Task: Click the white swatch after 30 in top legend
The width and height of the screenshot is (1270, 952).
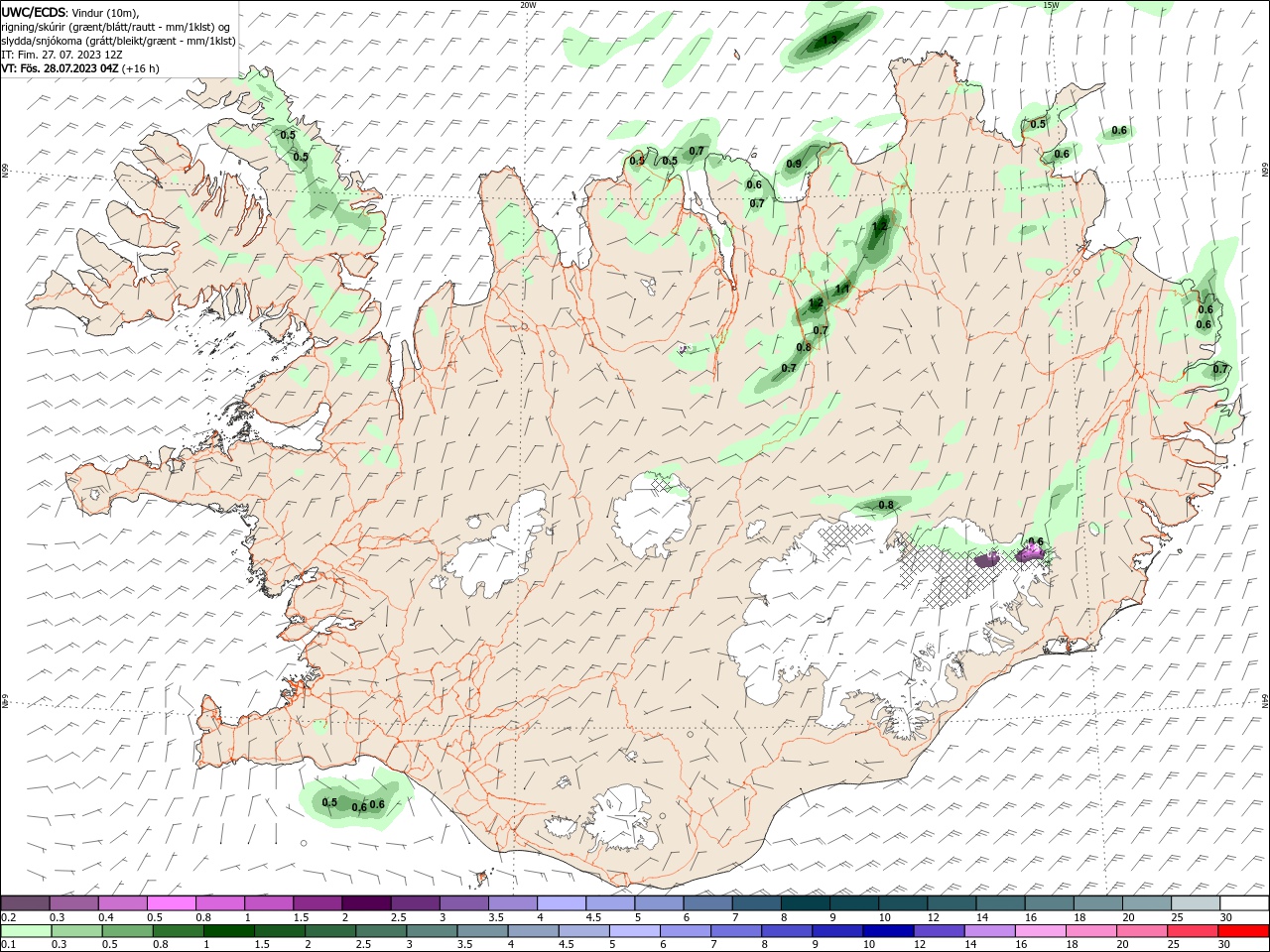Action: pyautogui.click(x=1244, y=902)
